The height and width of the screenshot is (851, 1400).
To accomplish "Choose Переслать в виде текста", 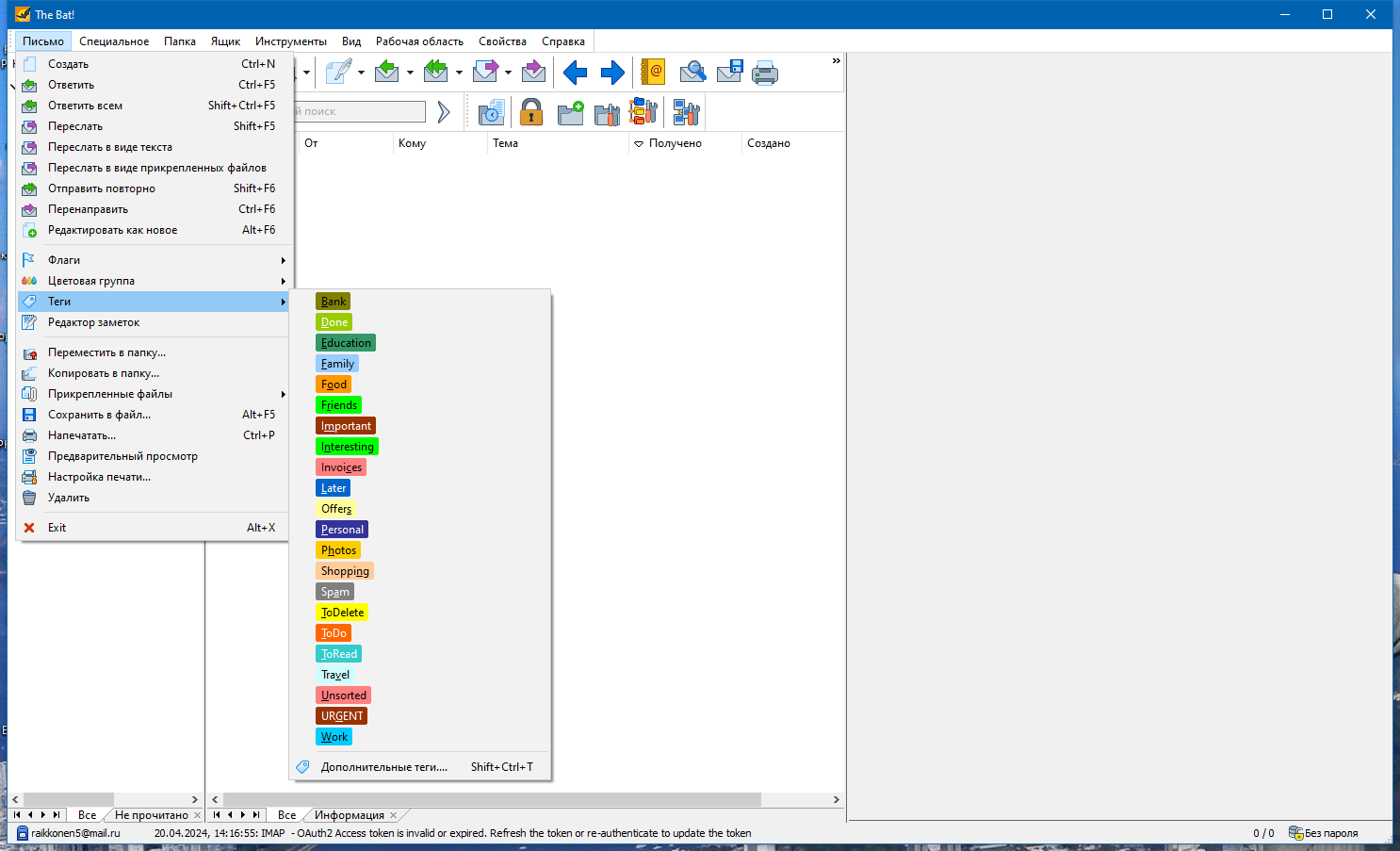I will click(154, 147).
